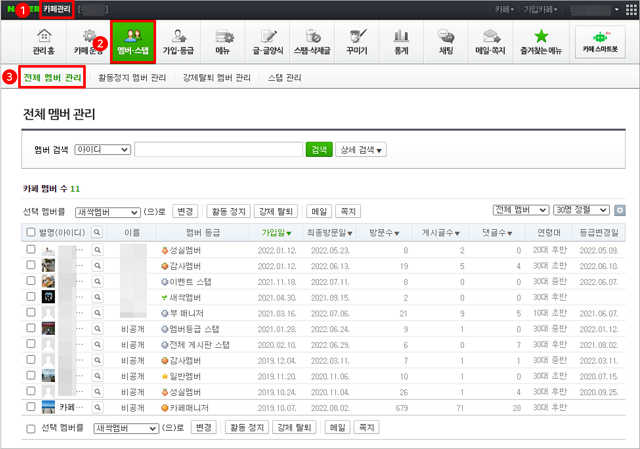The width and height of the screenshot is (640, 449).
Task: Toggle bottom select-all checkbox beside 선택 멤버를
Action: coord(31,429)
